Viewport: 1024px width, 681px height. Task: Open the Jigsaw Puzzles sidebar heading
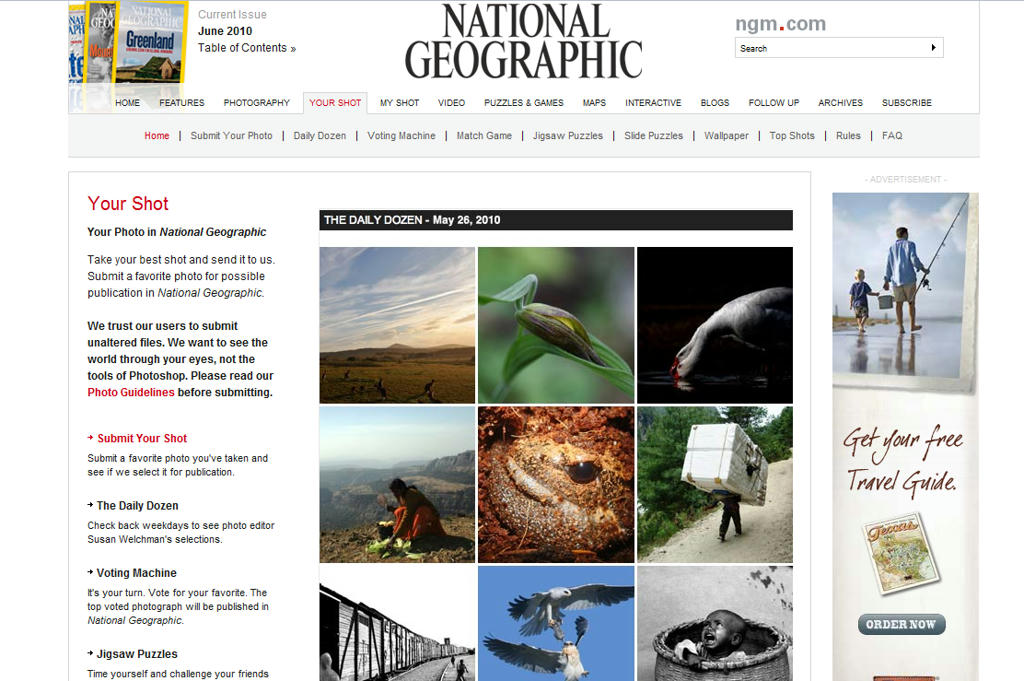tap(136, 654)
